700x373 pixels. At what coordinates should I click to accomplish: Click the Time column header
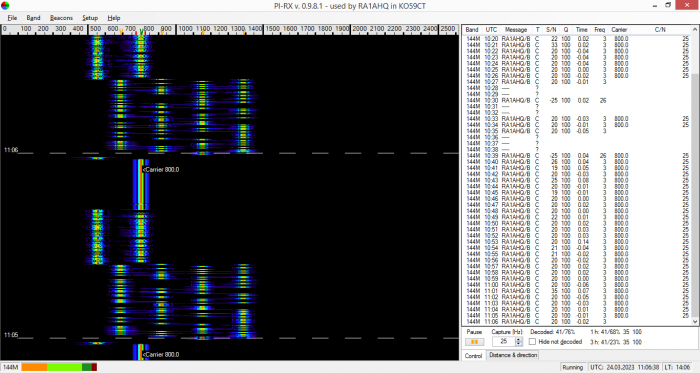[581, 29]
